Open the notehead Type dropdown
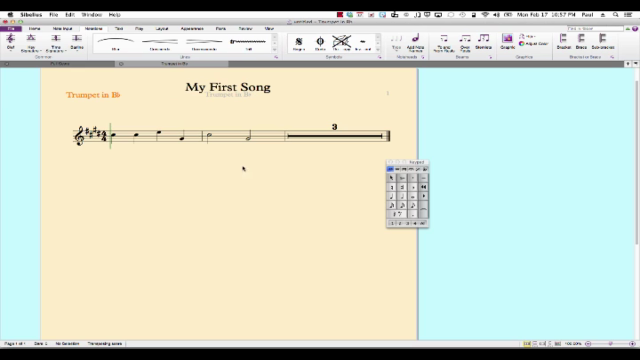This screenshot has width=640, height=360. (x=396, y=42)
